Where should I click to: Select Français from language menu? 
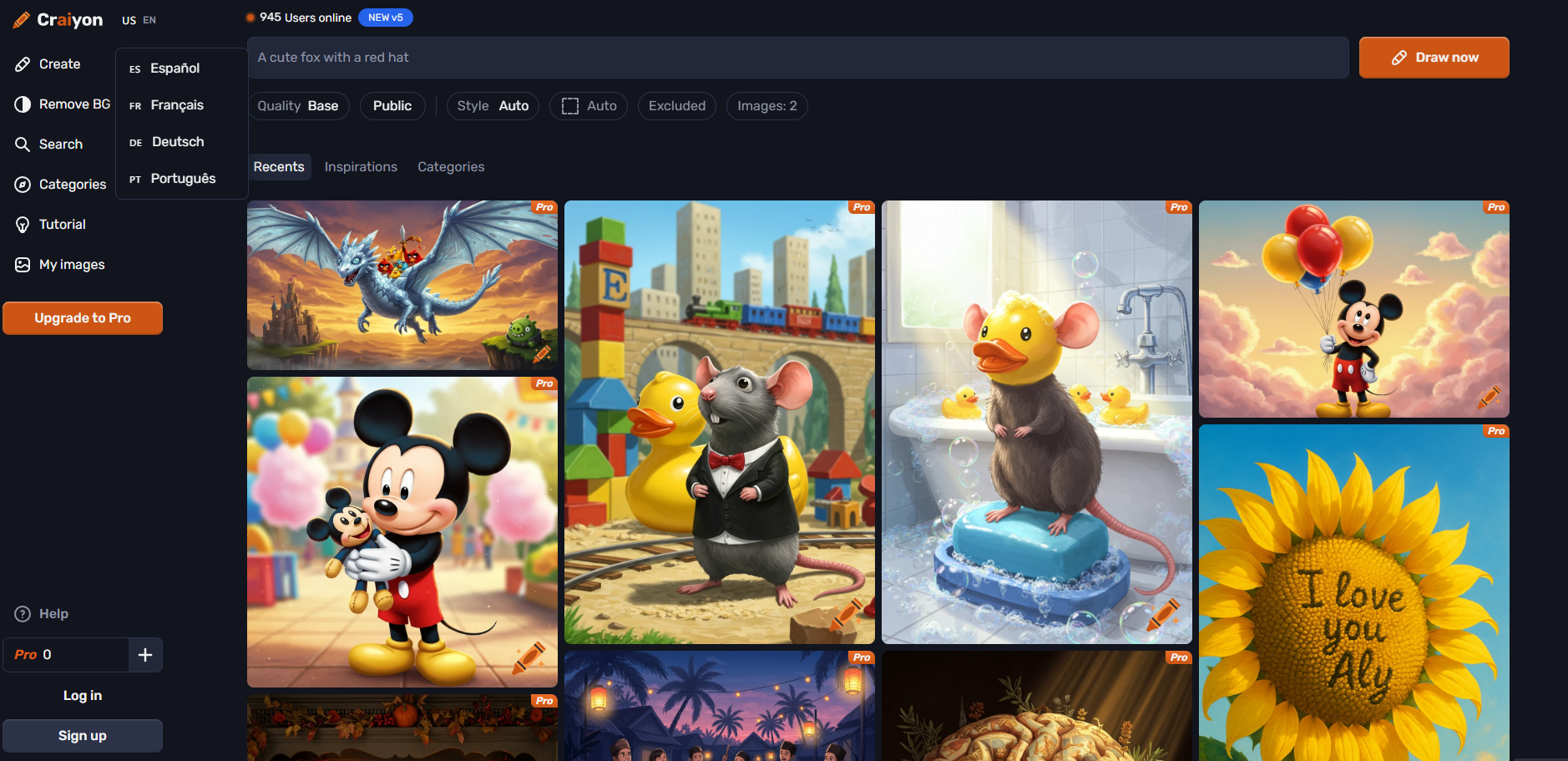182,105
